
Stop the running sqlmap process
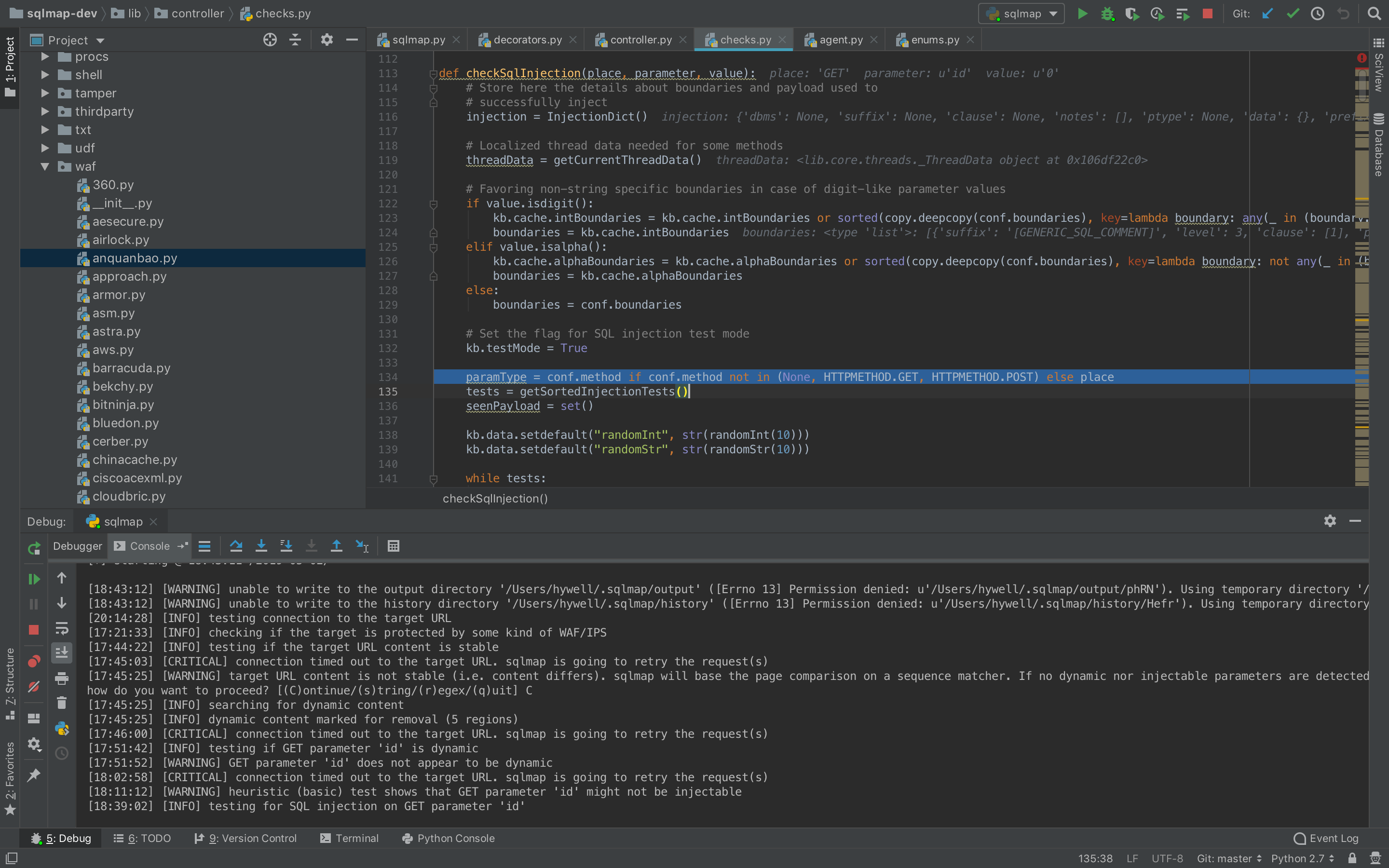click(x=1208, y=13)
